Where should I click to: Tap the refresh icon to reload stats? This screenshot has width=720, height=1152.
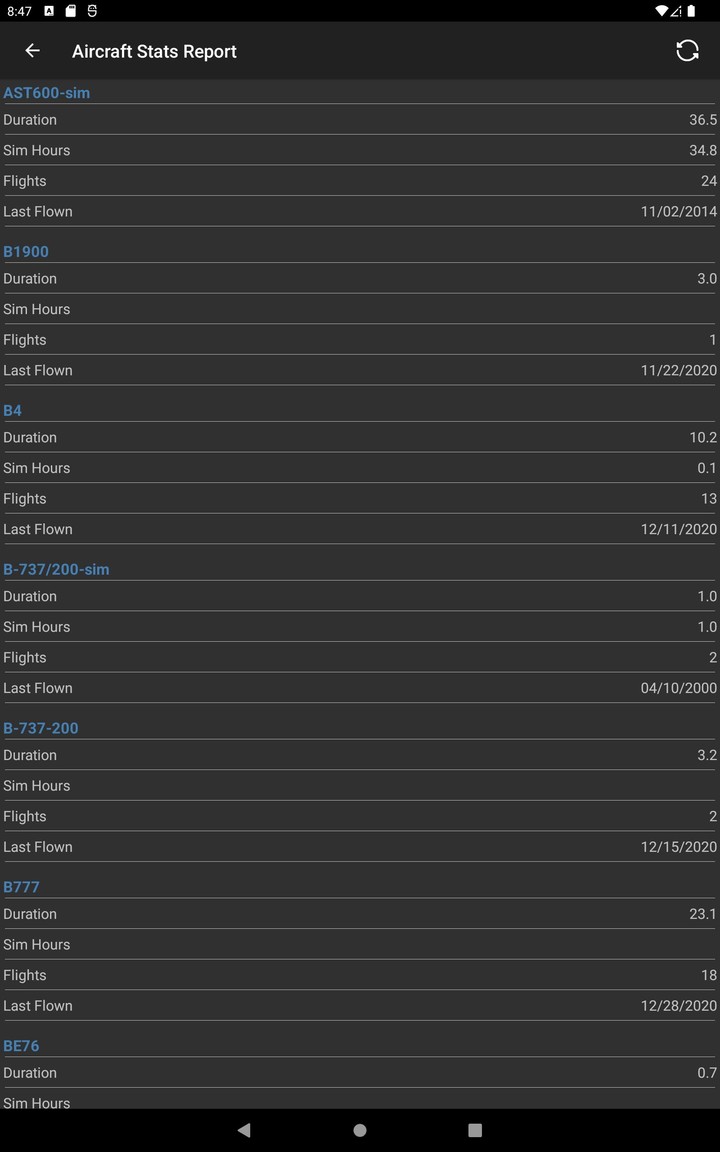[687, 50]
